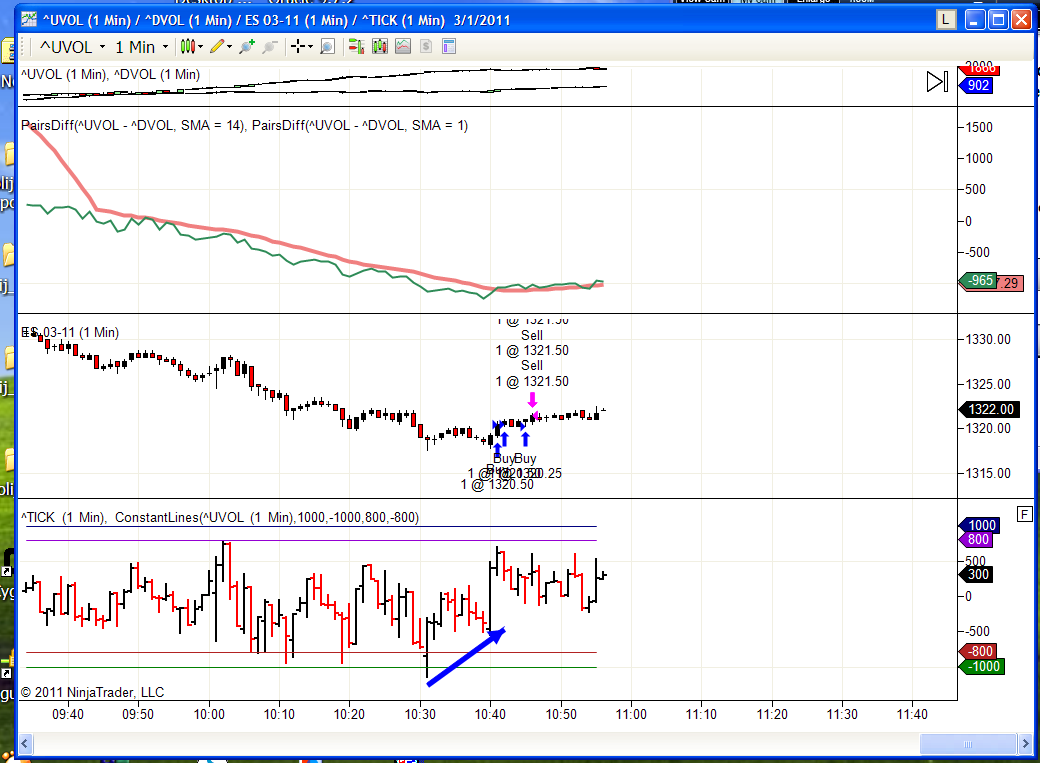Click the Zoom In magnifier icon
Image resolution: width=1040 pixels, height=763 pixels.
[247, 46]
